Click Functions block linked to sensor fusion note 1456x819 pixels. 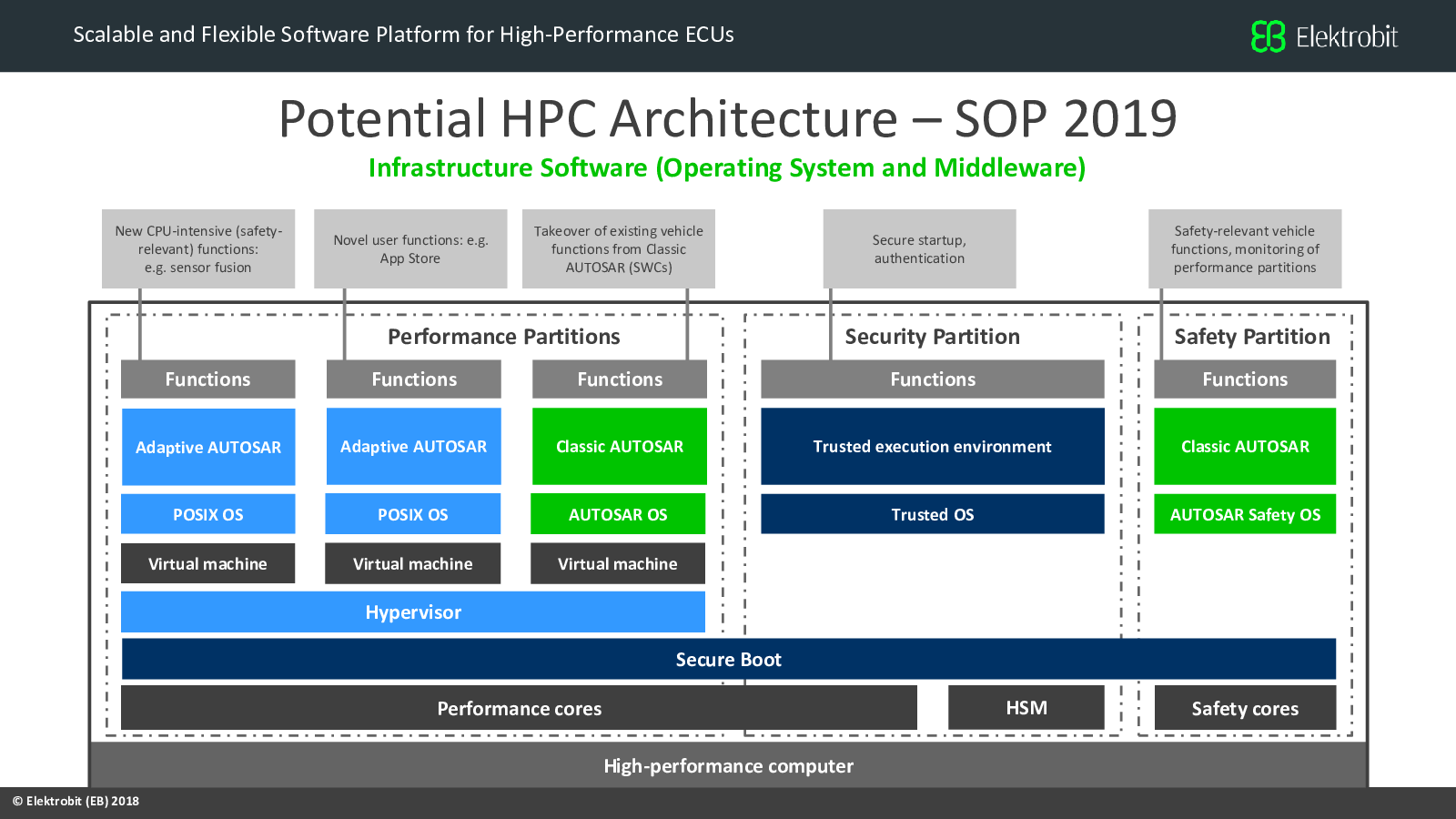(x=208, y=379)
